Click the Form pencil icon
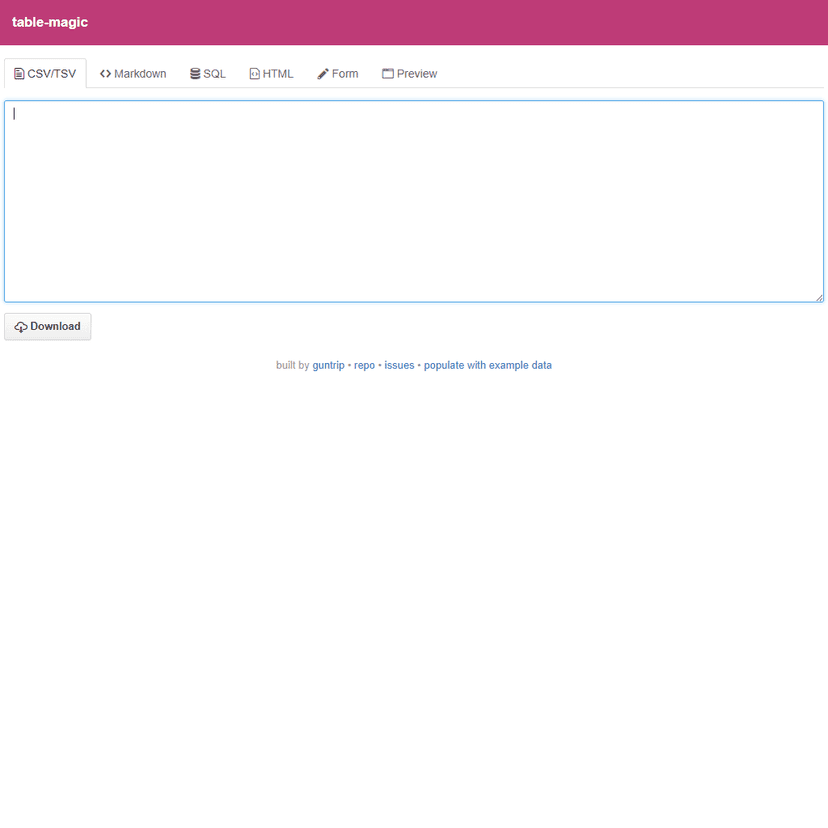The image size is (828, 828). click(x=323, y=74)
